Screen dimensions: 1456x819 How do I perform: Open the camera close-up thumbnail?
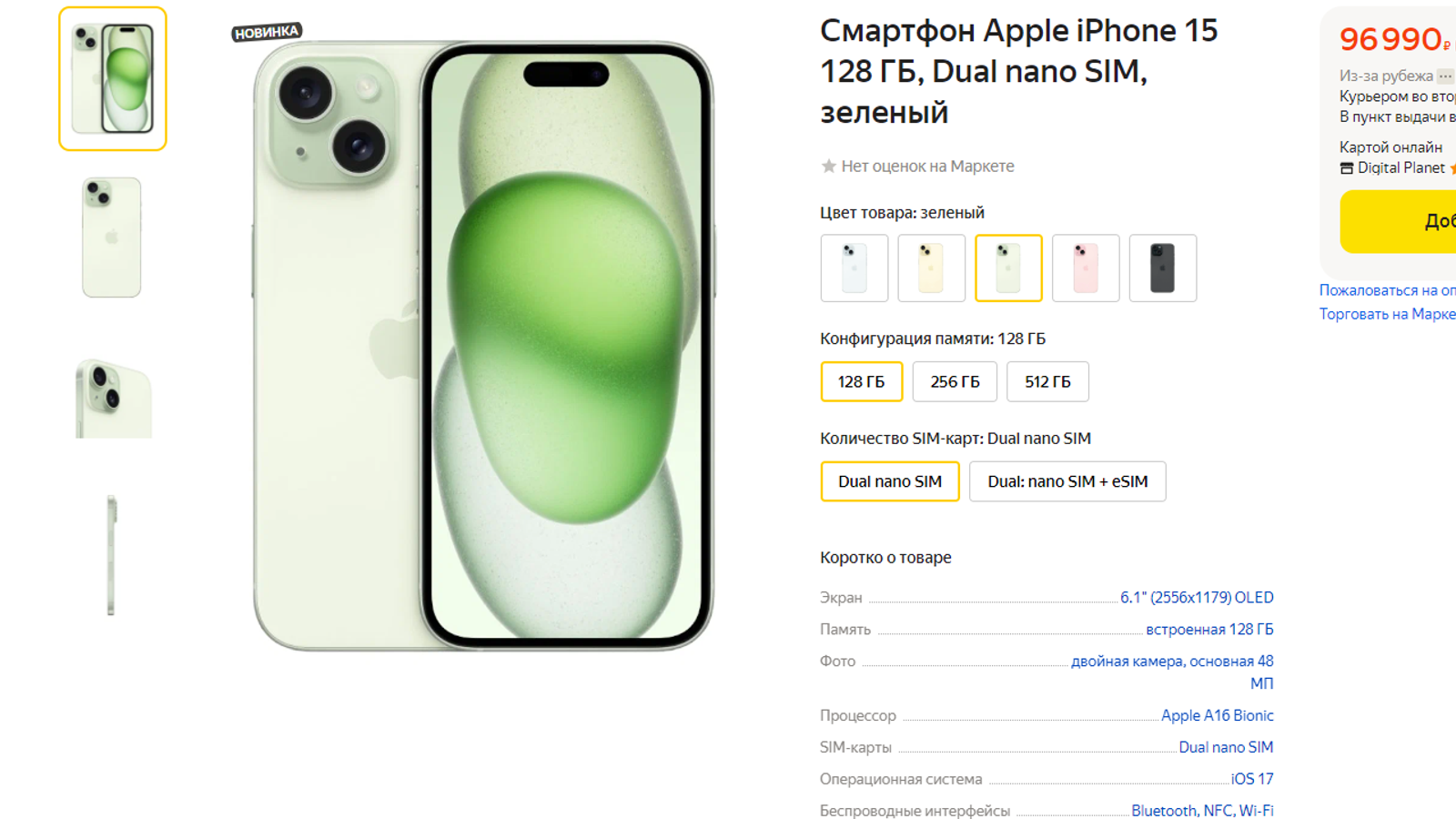pyautogui.click(x=114, y=398)
